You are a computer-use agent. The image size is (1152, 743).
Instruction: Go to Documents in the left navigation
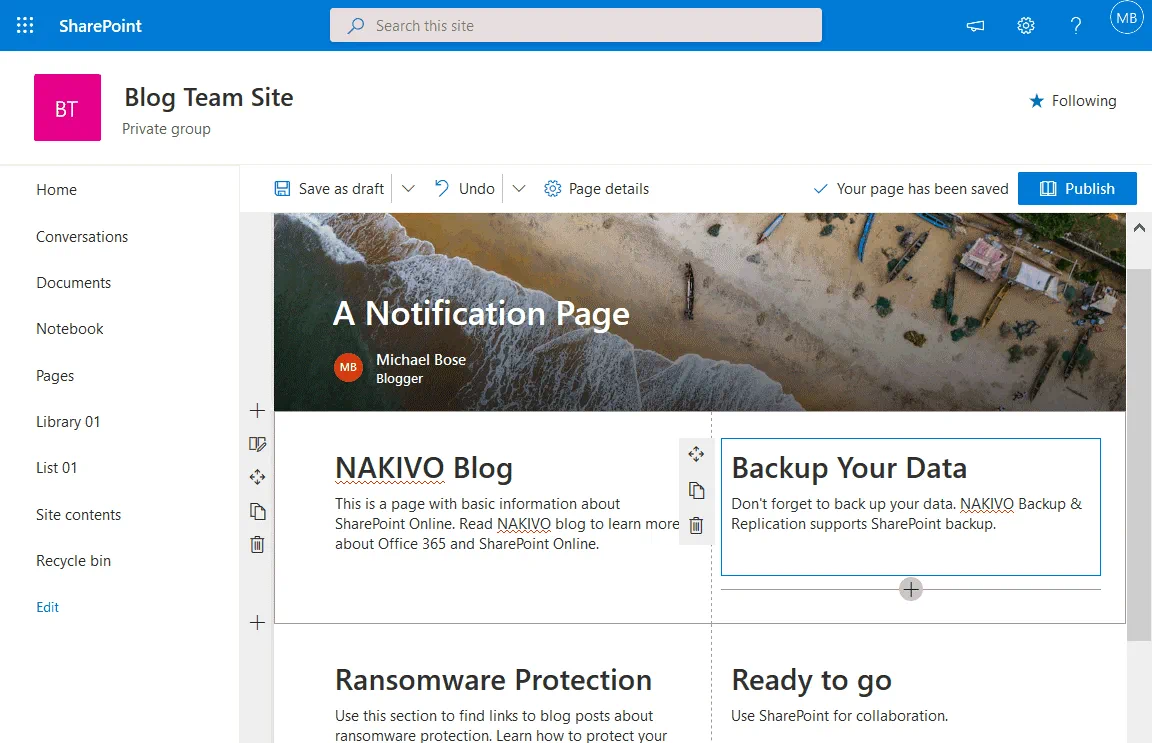(73, 283)
